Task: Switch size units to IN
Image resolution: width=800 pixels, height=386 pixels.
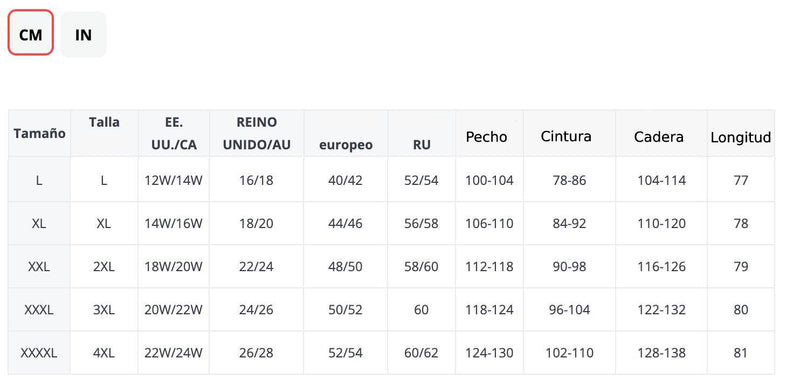Action: [x=84, y=35]
